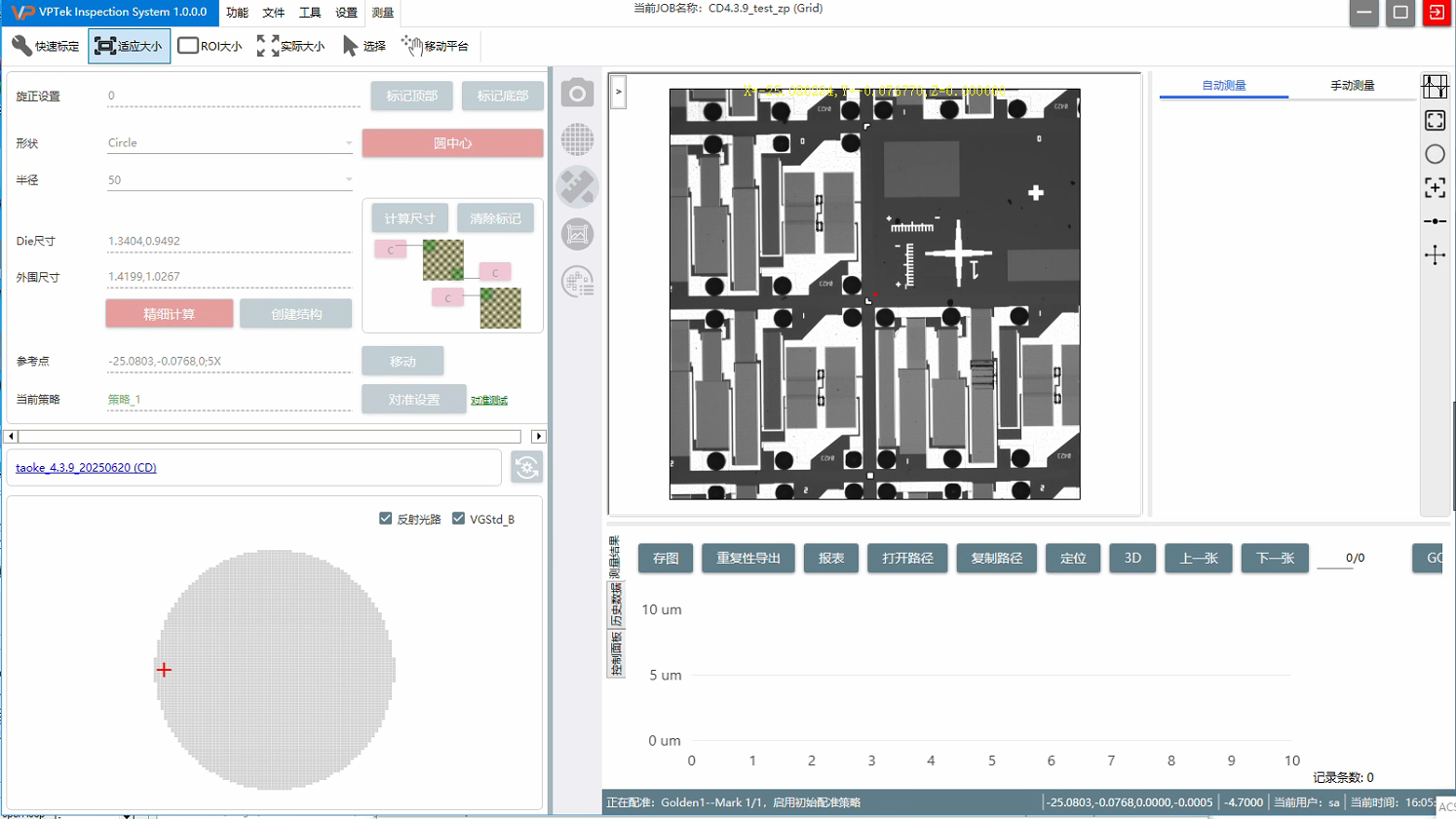The height and width of the screenshot is (819, 1456).
Task: Switch to the 手动测量 tab
Action: click(1352, 86)
